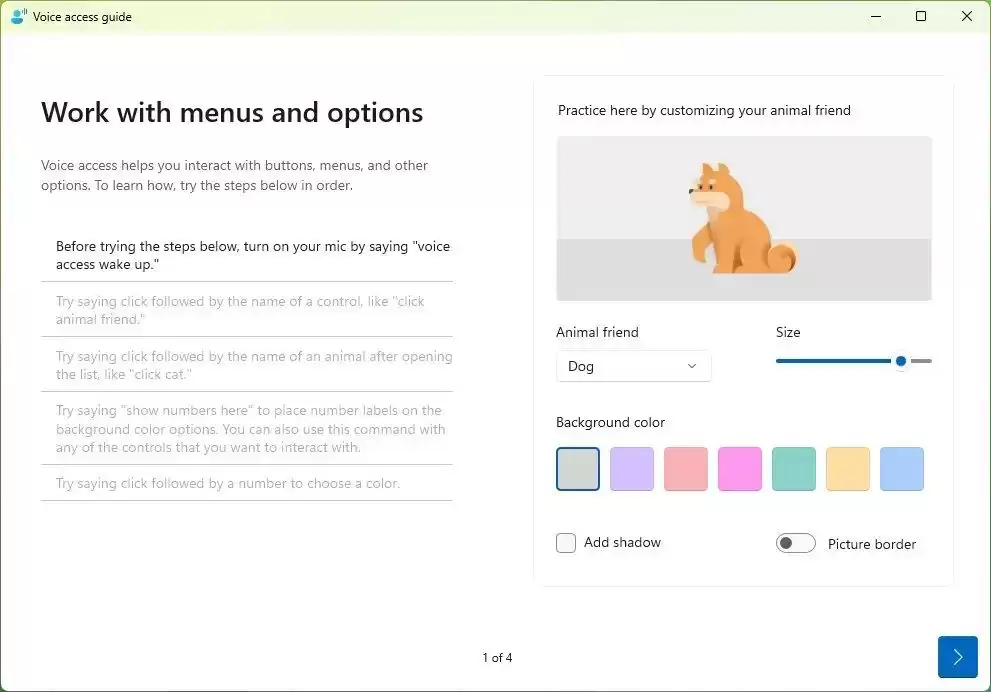The height and width of the screenshot is (692, 991).
Task: Choose the light pink background swatch
Action: click(686, 469)
